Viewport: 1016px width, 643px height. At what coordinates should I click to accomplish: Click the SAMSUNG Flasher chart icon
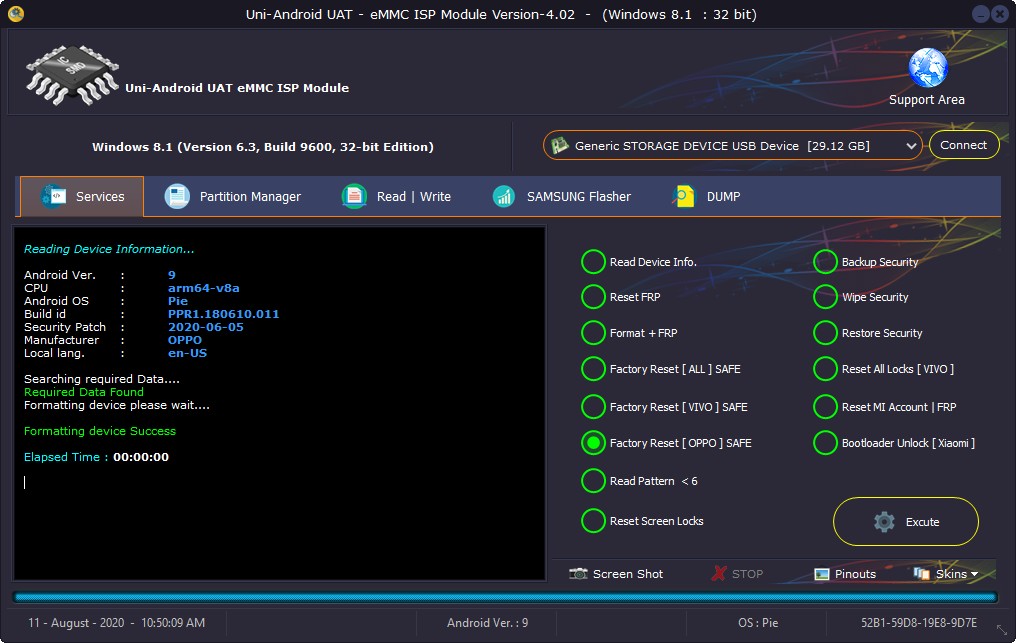click(504, 197)
